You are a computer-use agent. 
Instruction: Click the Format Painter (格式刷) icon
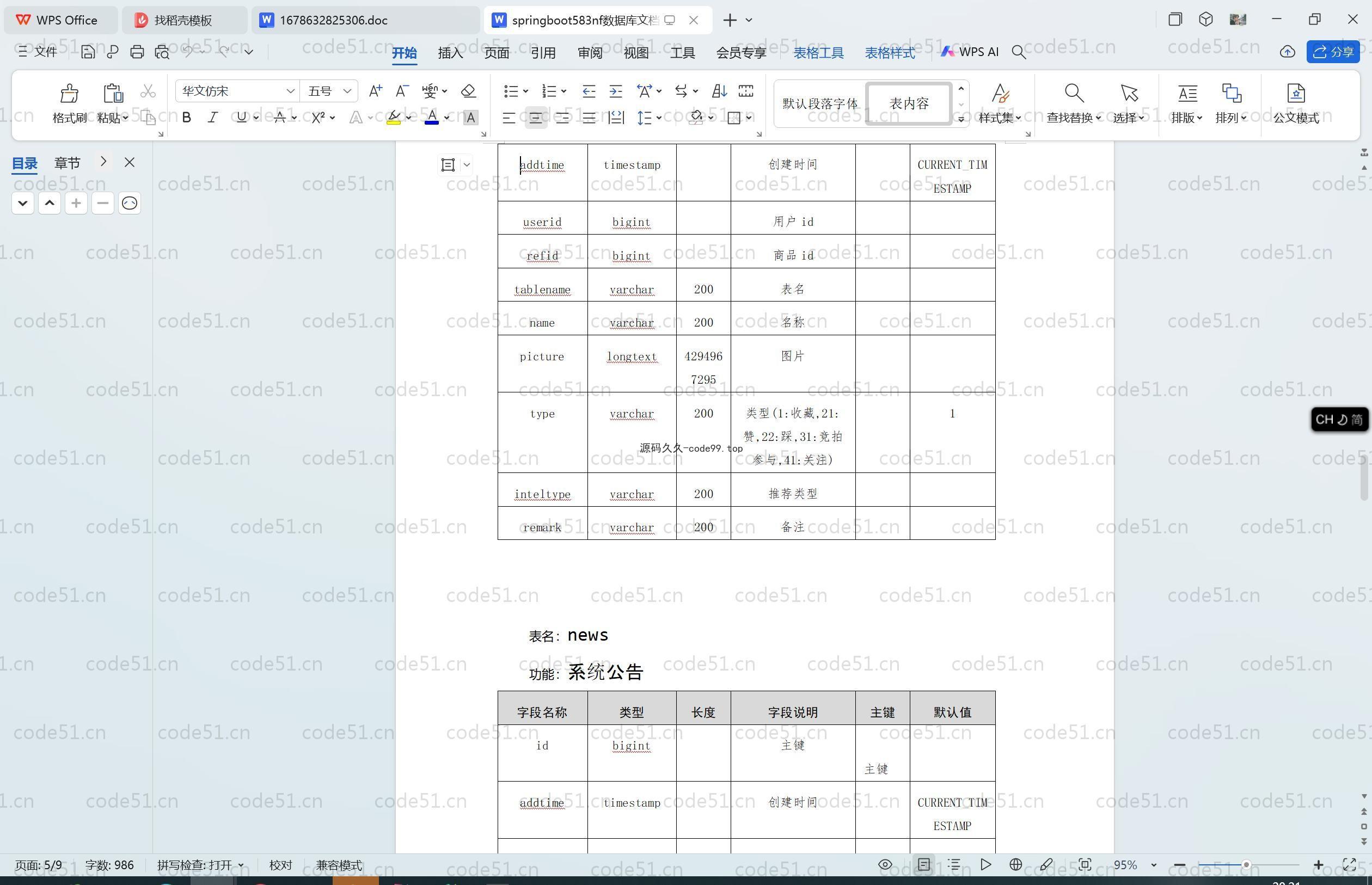coord(69,93)
